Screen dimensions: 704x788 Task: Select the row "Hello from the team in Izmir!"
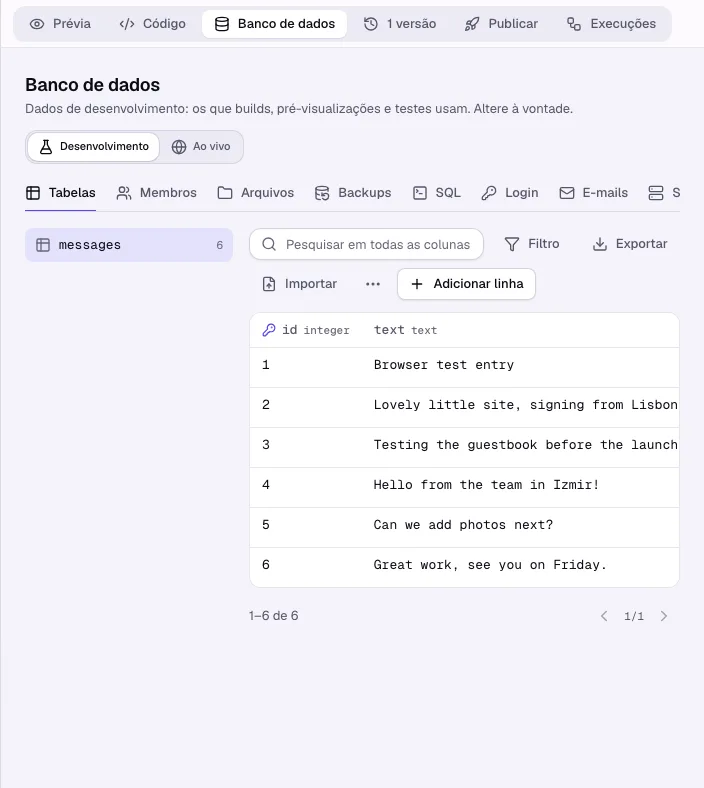(x=464, y=485)
